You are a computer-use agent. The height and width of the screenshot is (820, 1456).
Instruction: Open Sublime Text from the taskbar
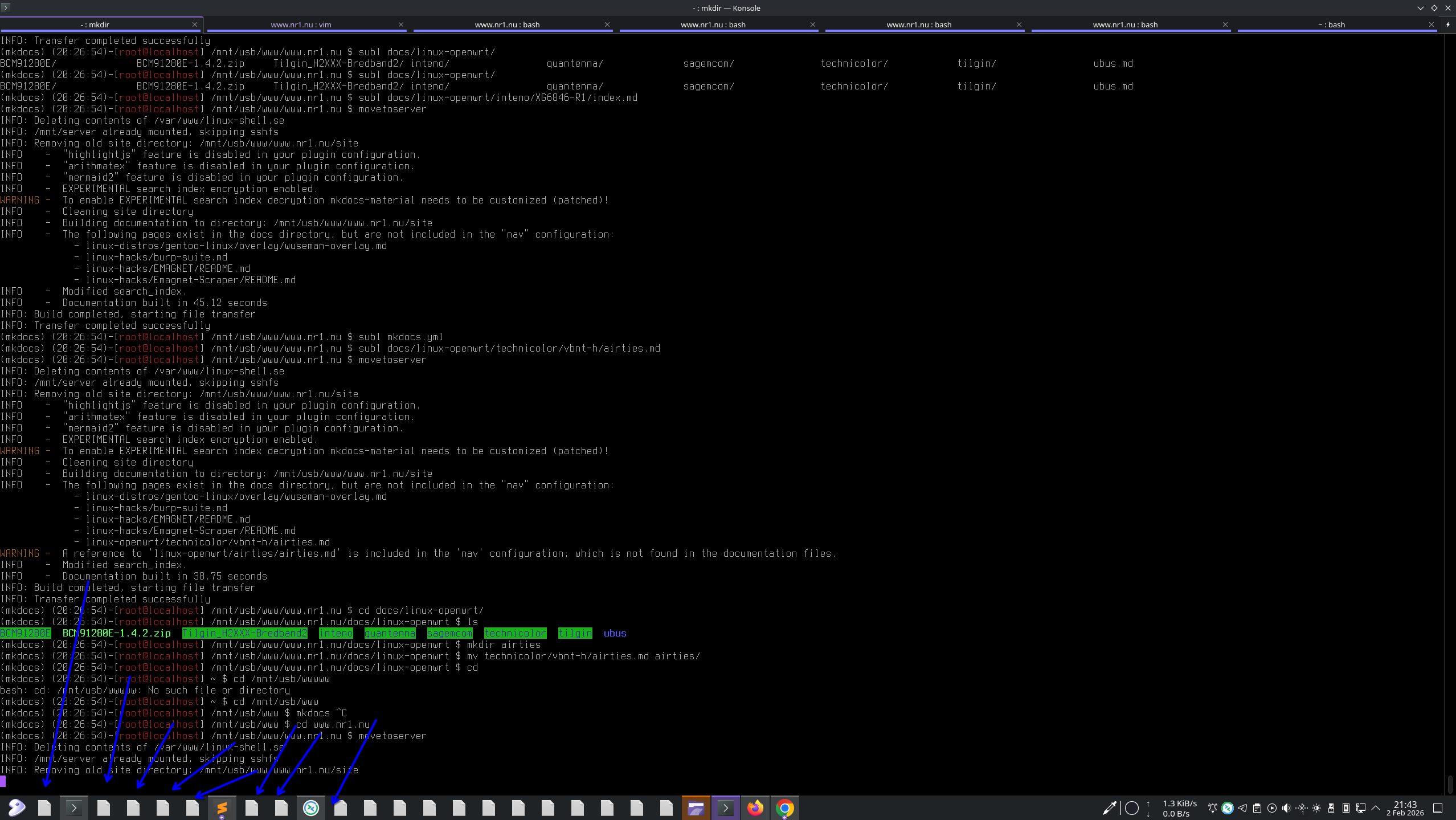[x=222, y=807]
